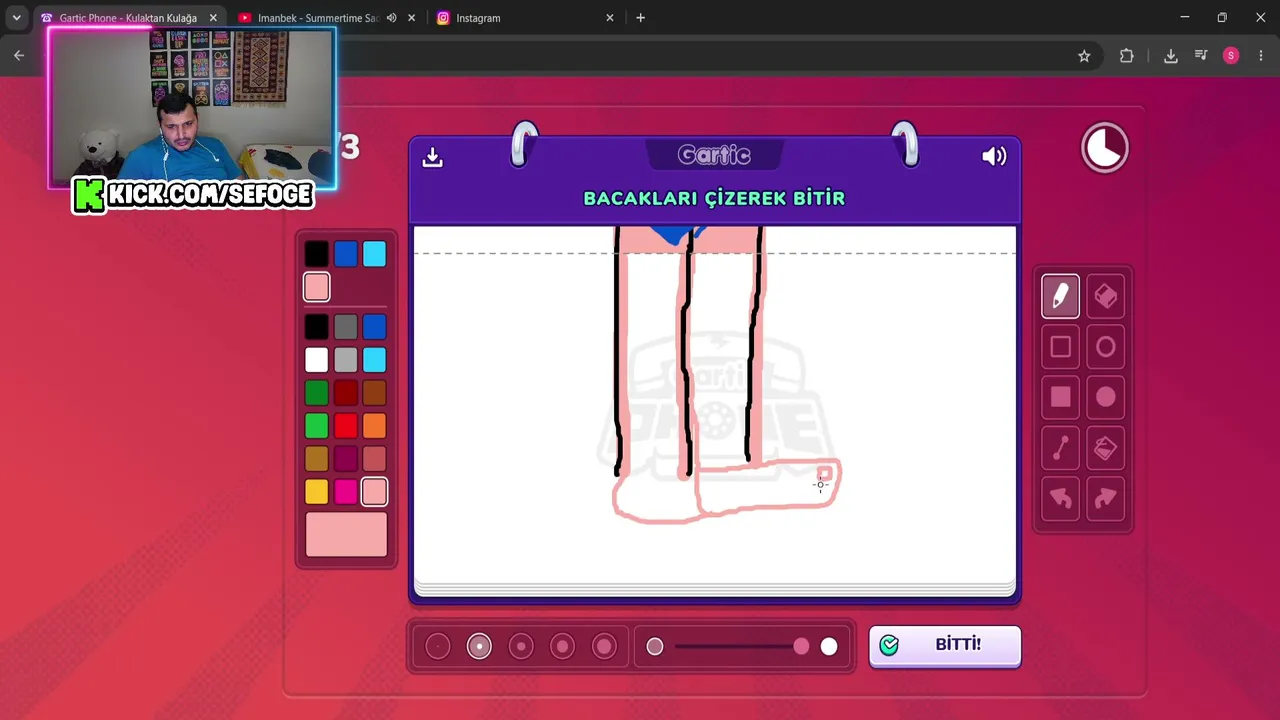Open the large current color preview box

tap(346, 534)
